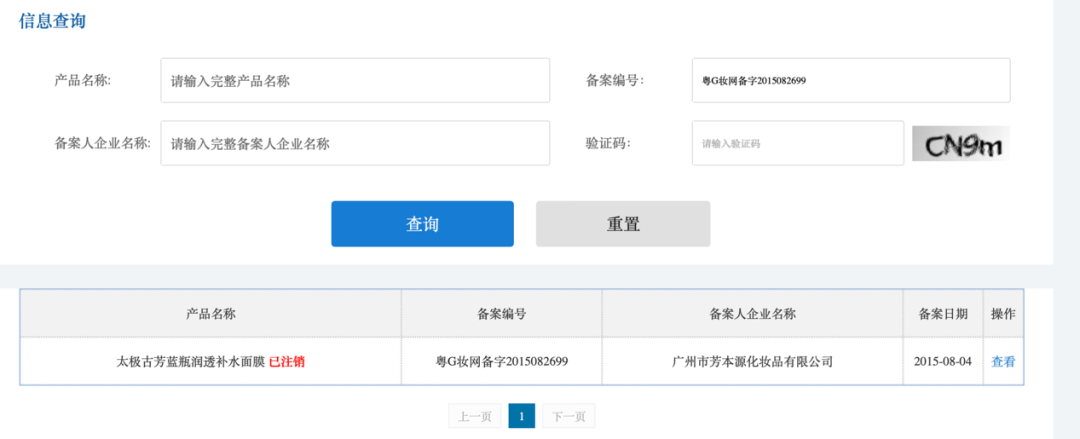Click product name 太极古芳蓝瓶润透补水面膜

191,361
